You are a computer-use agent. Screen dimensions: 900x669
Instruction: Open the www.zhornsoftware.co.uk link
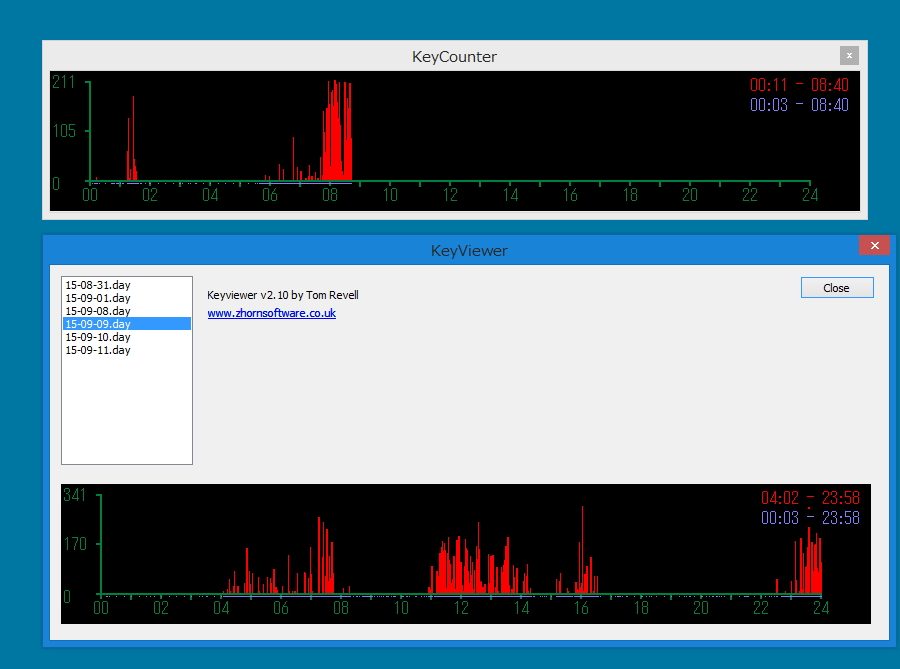coord(271,313)
